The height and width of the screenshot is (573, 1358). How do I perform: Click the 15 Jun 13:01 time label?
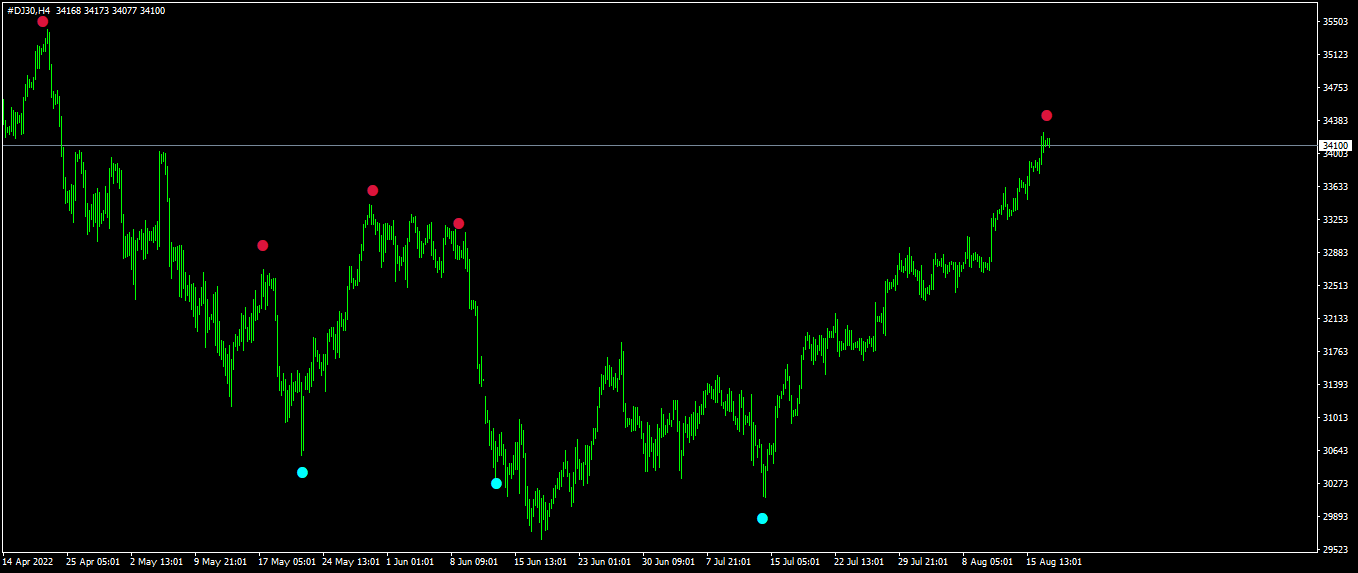(x=541, y=561)
